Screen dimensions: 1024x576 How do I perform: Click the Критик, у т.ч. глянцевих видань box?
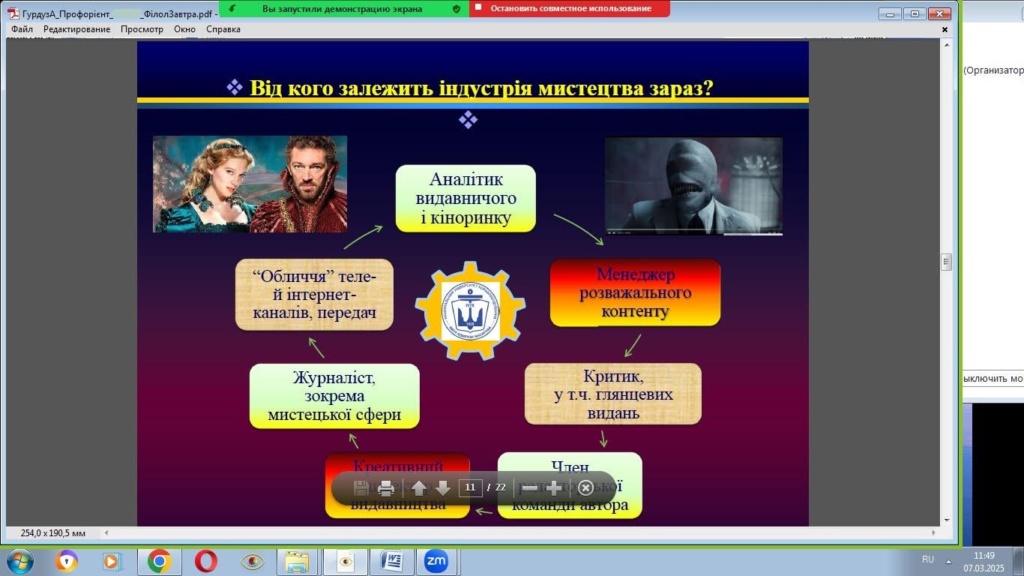tap(613, 394)
